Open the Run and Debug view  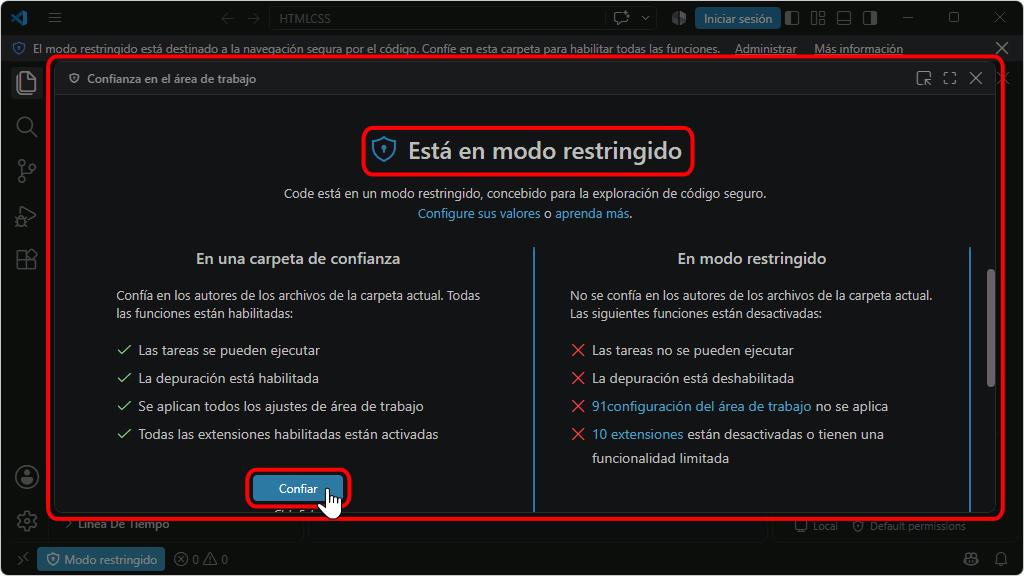(26, 216)
